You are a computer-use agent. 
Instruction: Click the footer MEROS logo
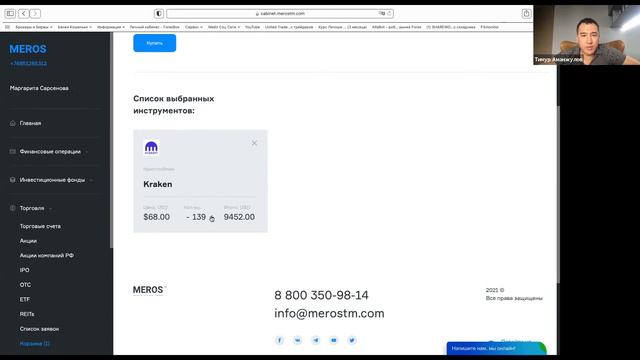click(x=149, y=290)
